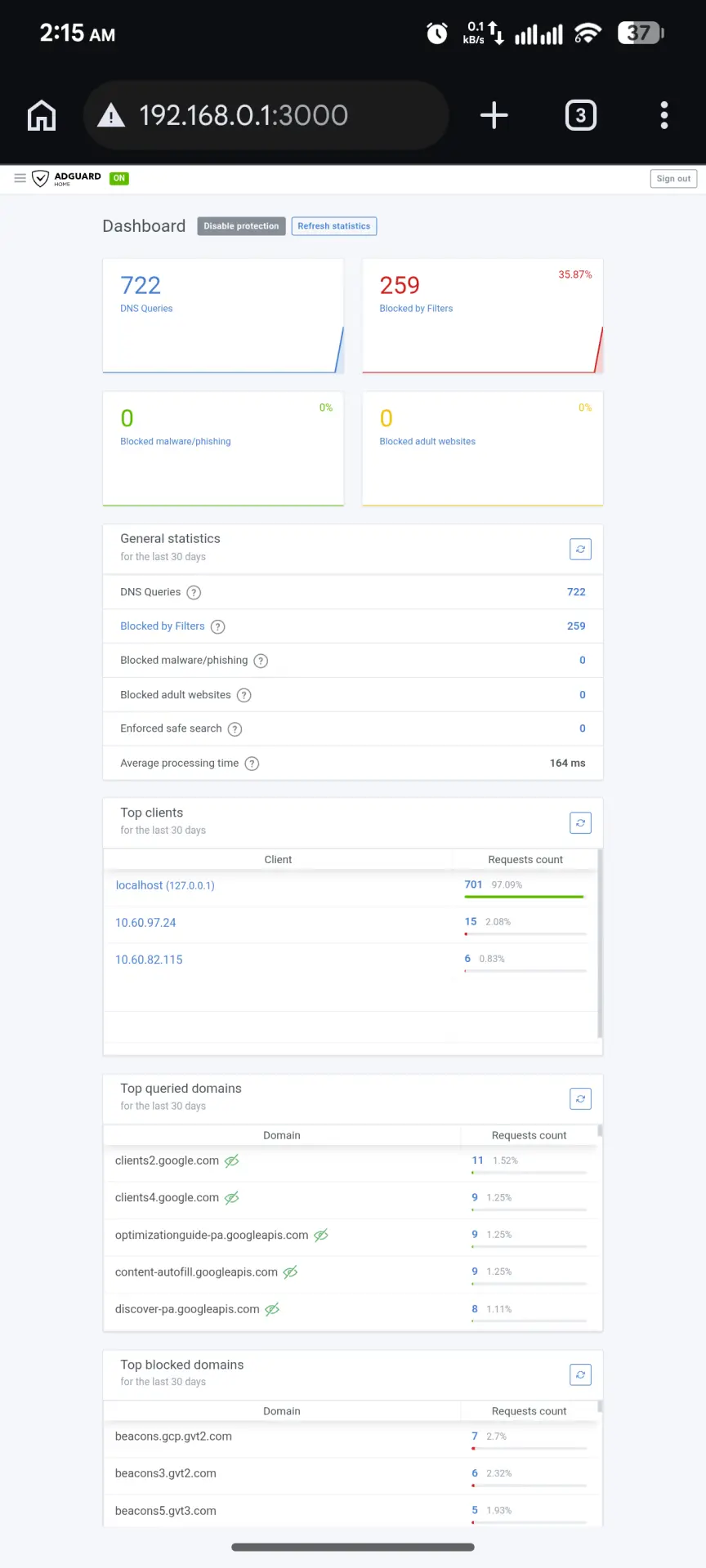Open a new browser tab with plus icon
Viewport: 706px width, 1568px height.
(494, 115)
